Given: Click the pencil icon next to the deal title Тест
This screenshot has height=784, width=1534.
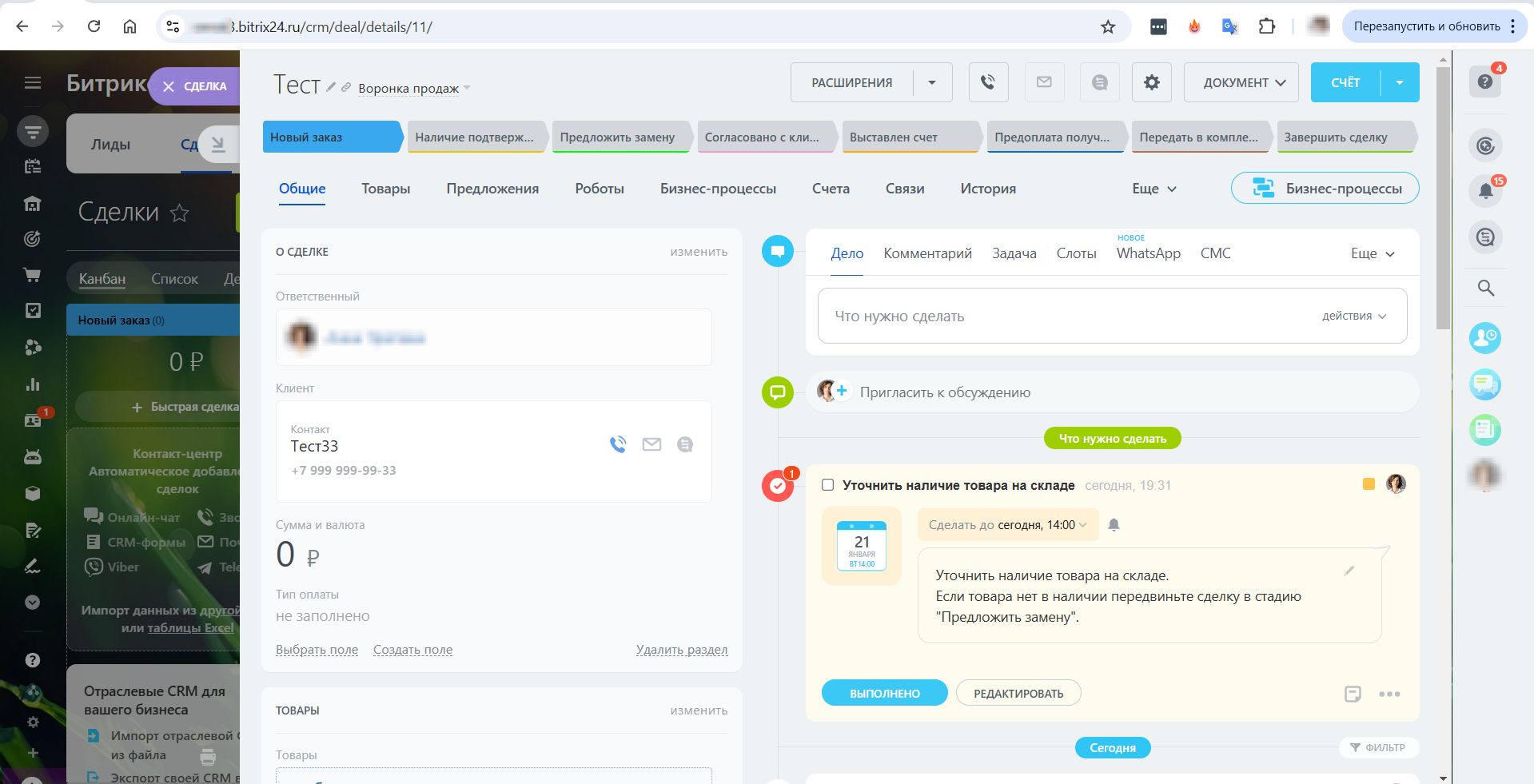Looking at the screenshot, I should point(331,87).
